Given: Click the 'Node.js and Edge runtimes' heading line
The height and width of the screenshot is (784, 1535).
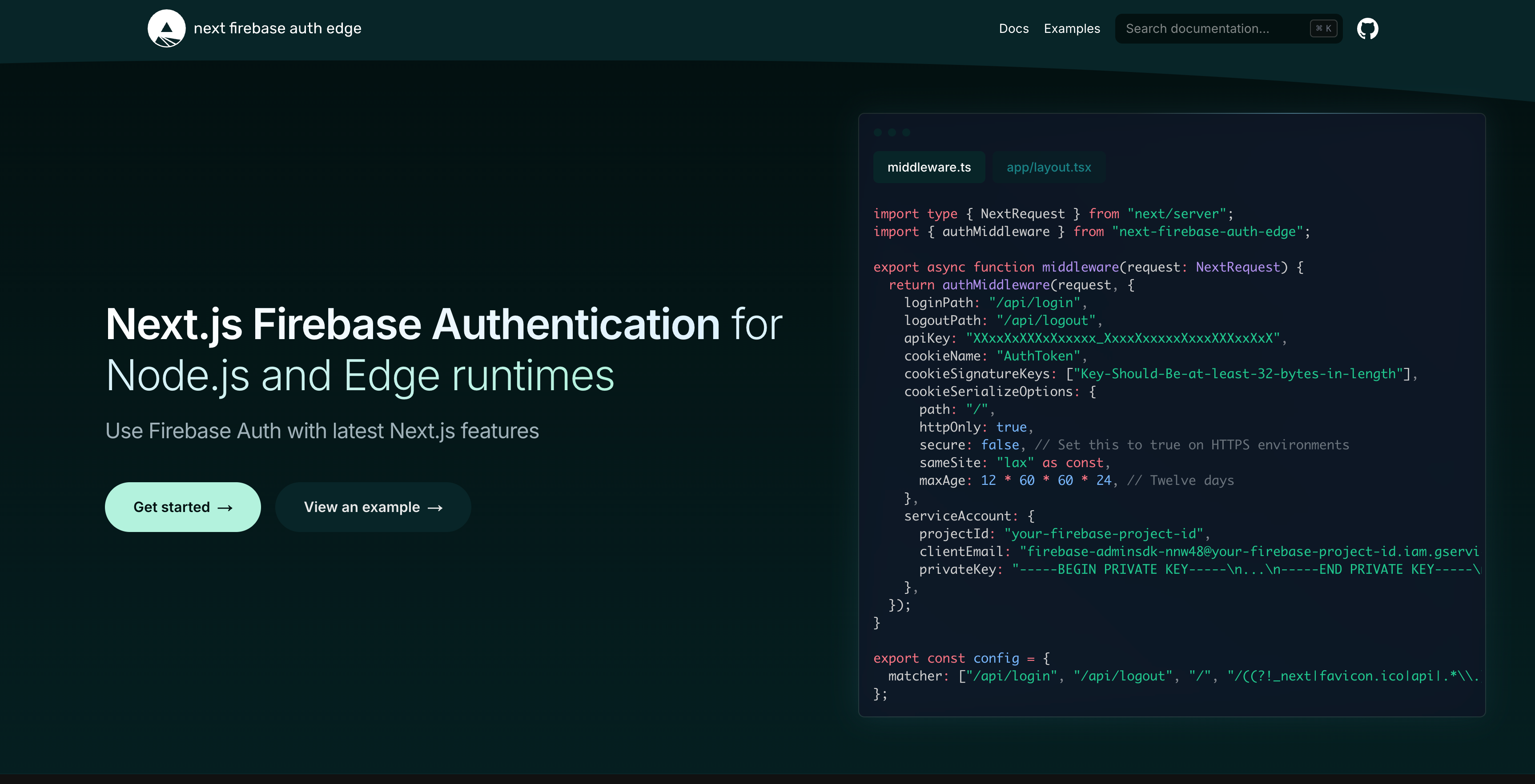Looking at the screenshot, I should point(360,375).
